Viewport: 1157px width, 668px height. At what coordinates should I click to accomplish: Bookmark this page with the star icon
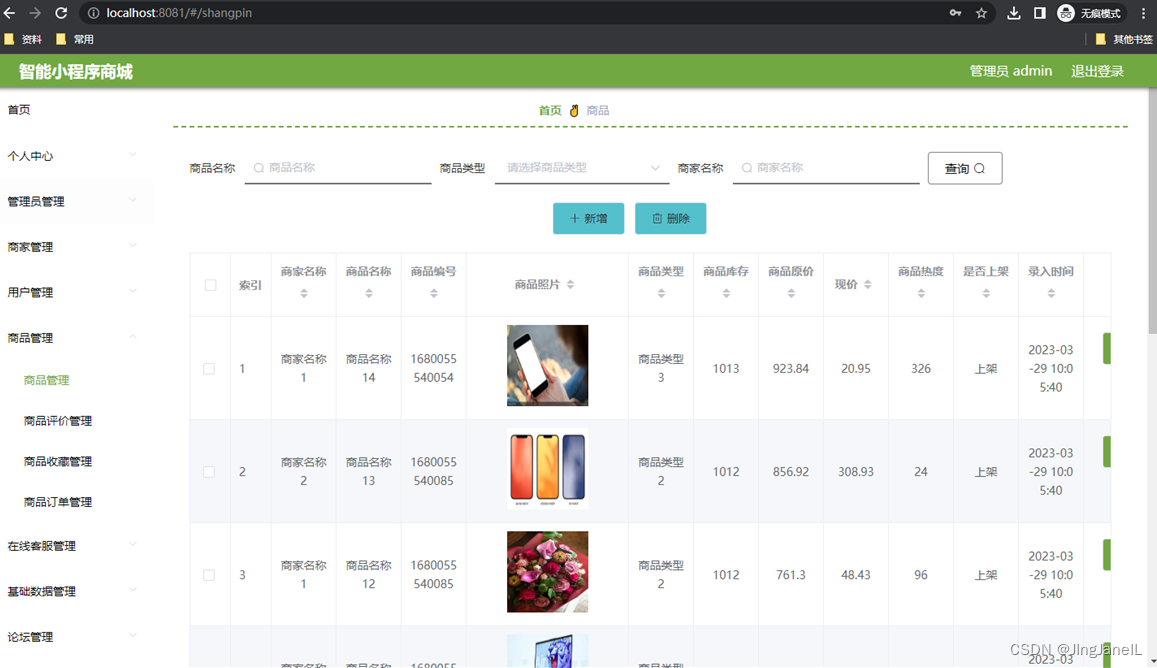[x=981, y=13]
